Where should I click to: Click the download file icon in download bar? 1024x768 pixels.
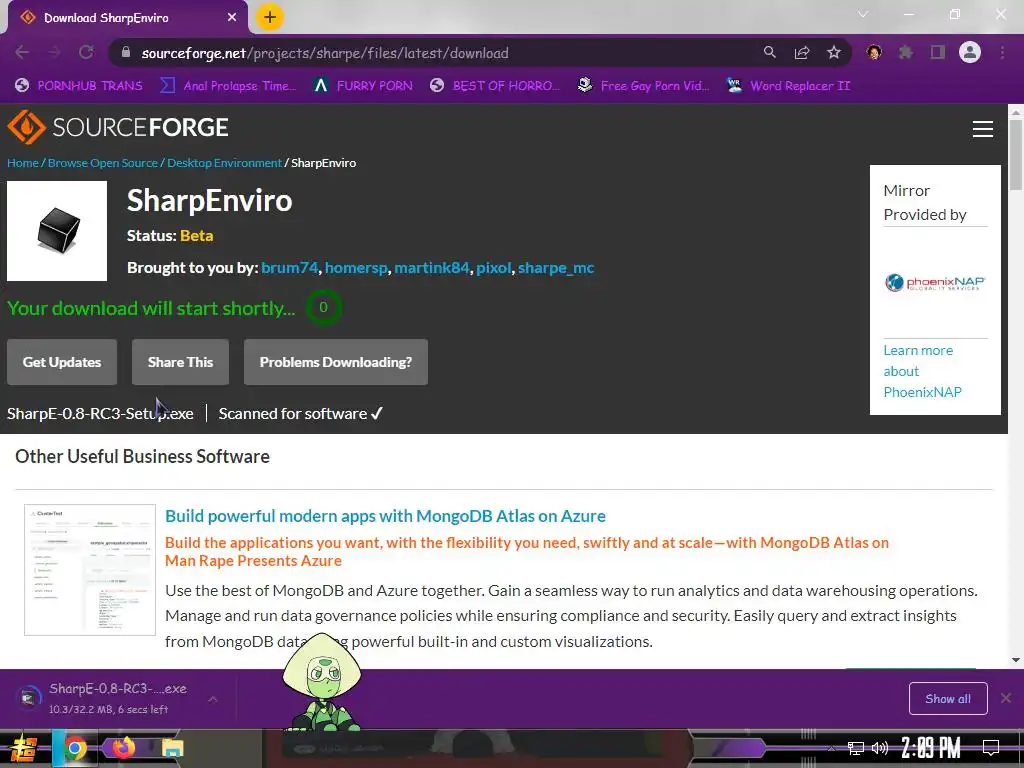(28, 698)
